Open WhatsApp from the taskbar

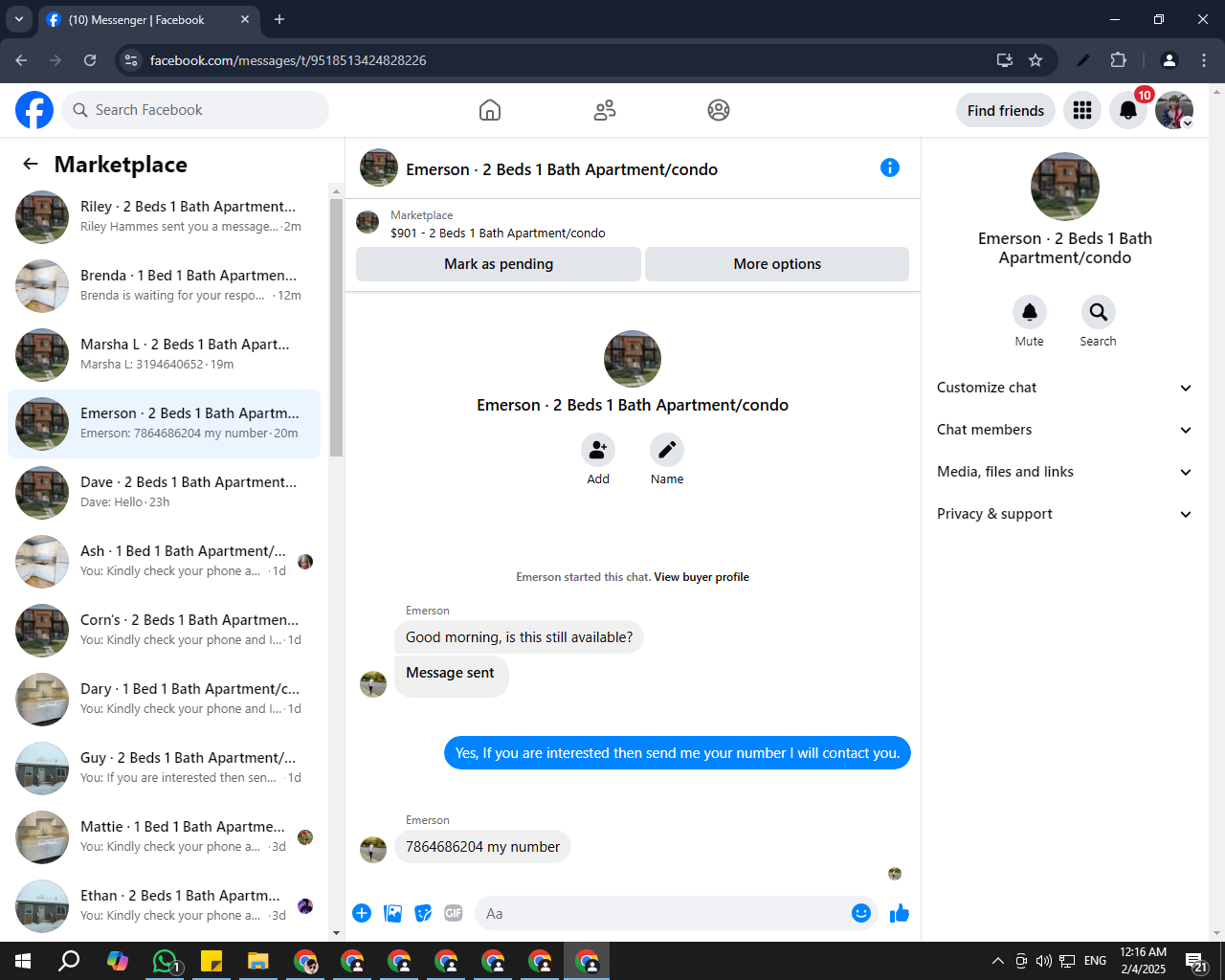click(x=166, y=961)
